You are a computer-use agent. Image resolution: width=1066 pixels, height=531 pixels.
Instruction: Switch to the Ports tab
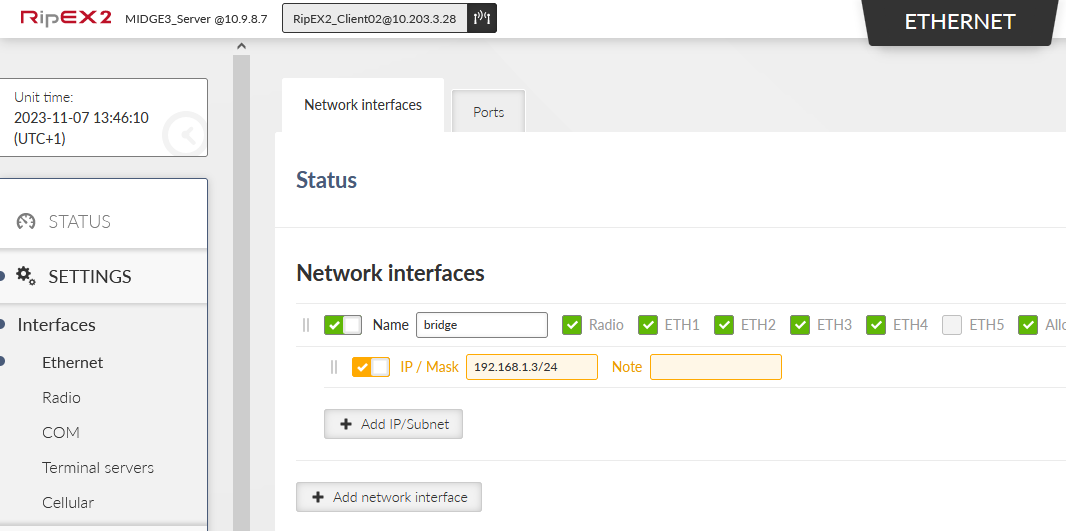pos(488,112)
